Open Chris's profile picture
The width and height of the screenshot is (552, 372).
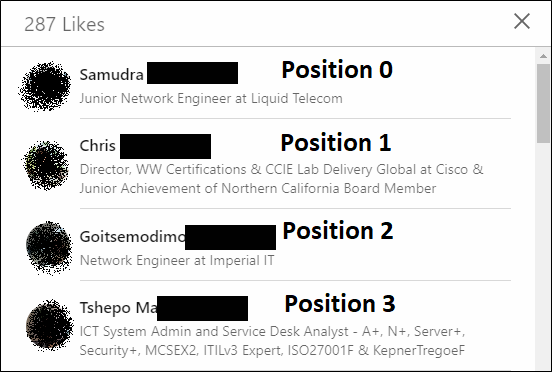[46, 165]
